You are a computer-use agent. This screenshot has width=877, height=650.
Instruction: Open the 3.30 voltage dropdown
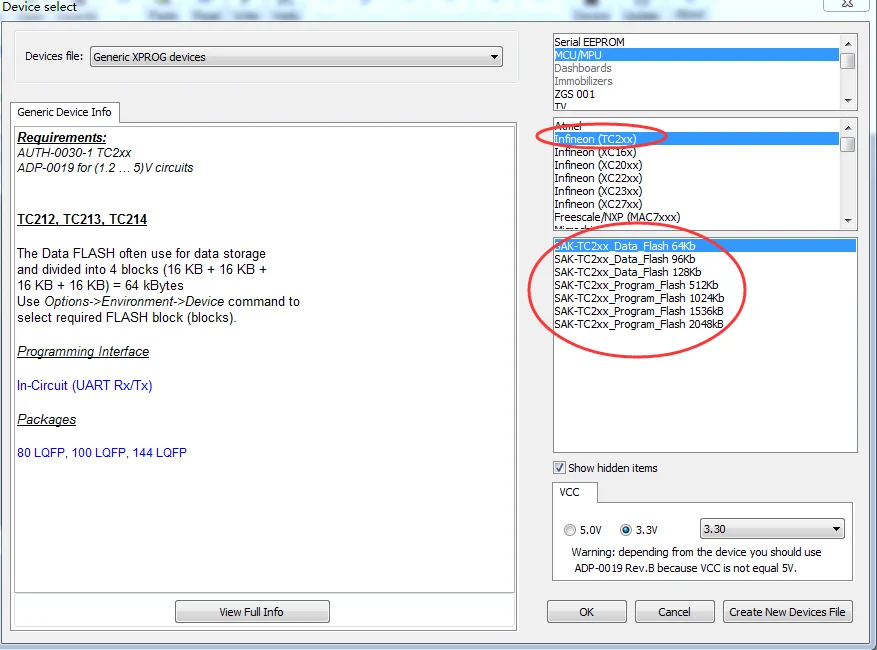(x=772, y=529)
